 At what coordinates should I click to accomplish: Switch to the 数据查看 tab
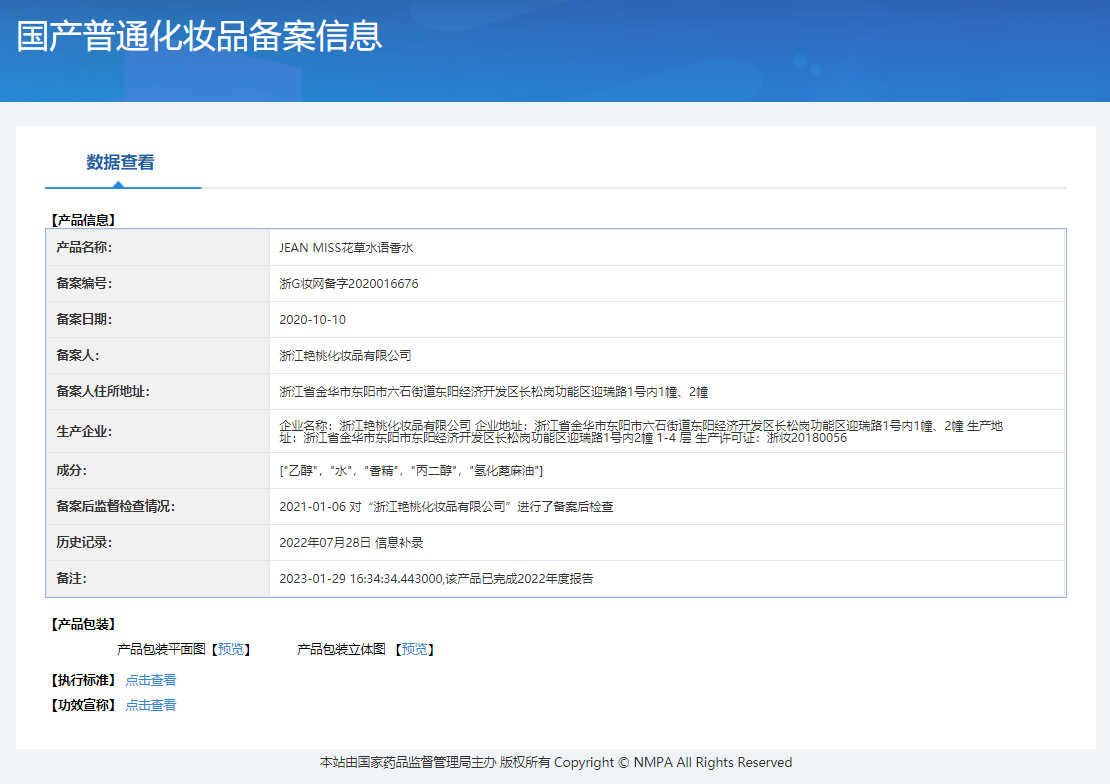(120, 163)
